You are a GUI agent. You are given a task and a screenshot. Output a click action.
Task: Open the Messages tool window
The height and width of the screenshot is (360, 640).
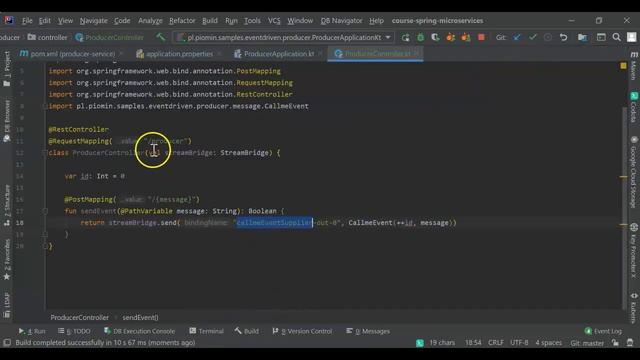point(368,331)
